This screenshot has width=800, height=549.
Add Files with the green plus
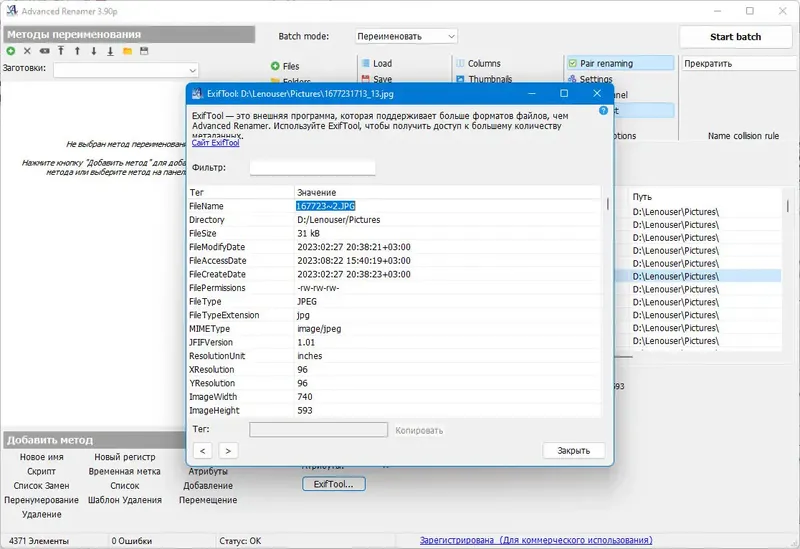pos(285,66)
